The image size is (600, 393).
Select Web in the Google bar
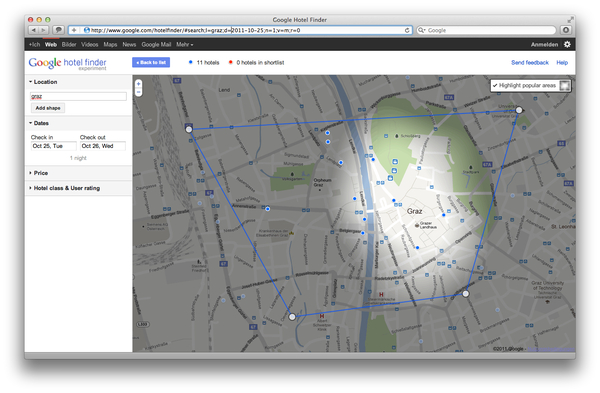point(51,44)
